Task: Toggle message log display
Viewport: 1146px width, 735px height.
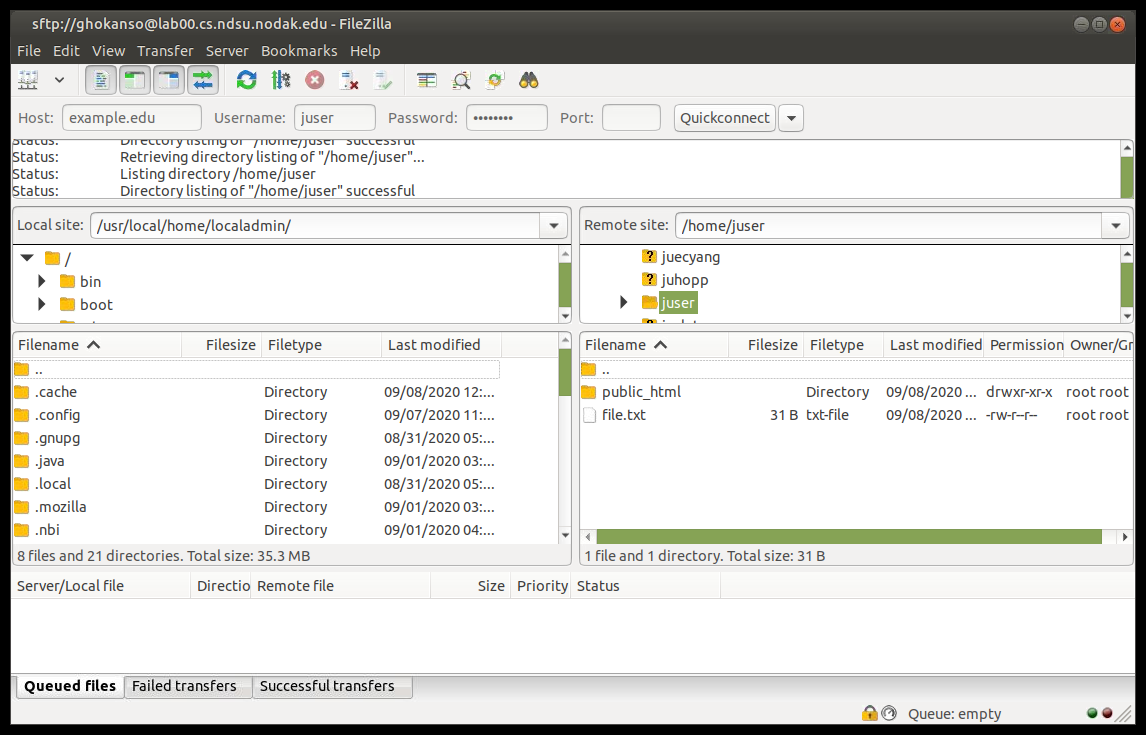Action: coord(100,80)
